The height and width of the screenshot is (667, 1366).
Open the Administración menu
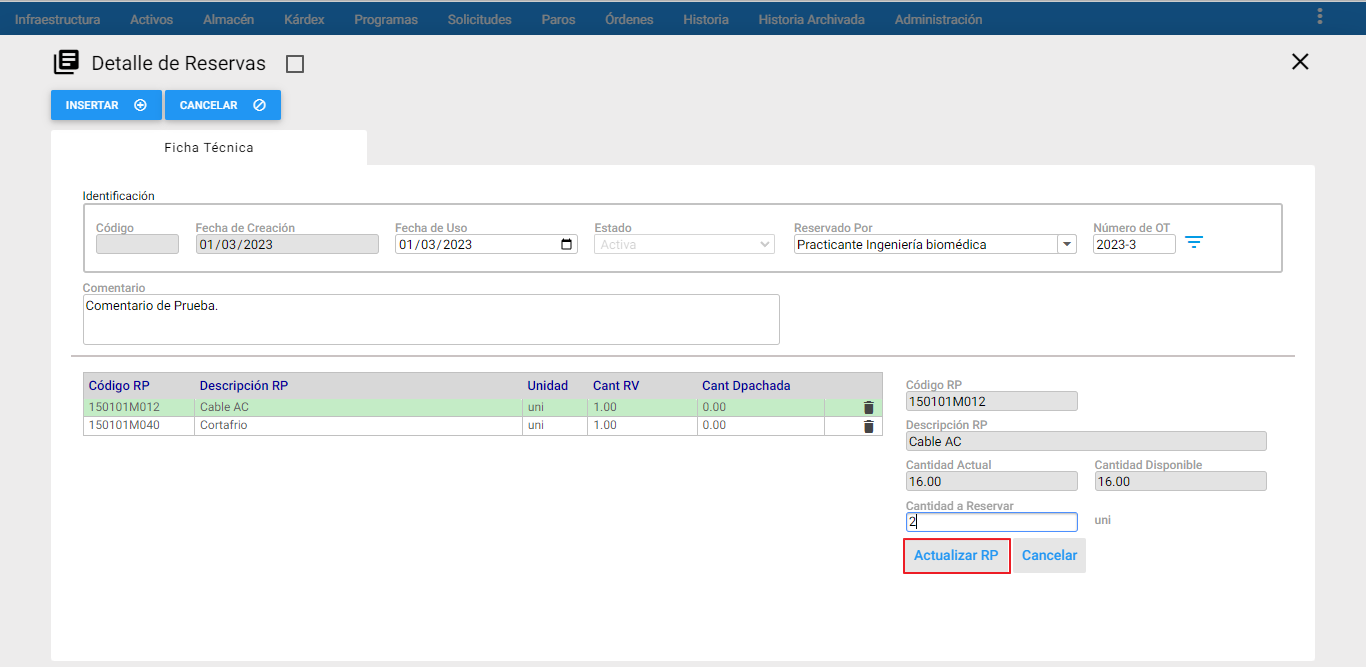pyautogui.click(x=938, y=19)
